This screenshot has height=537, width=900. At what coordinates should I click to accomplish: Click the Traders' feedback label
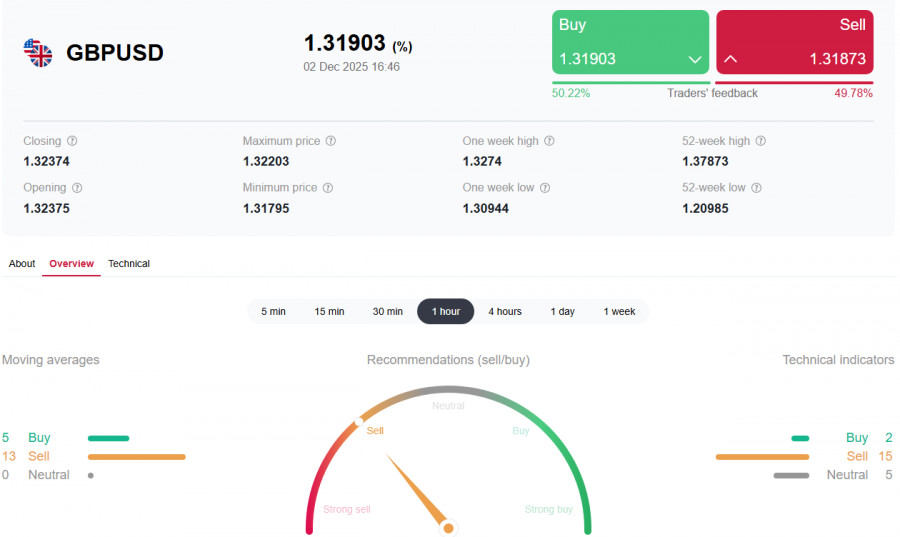tap(712, 93)
